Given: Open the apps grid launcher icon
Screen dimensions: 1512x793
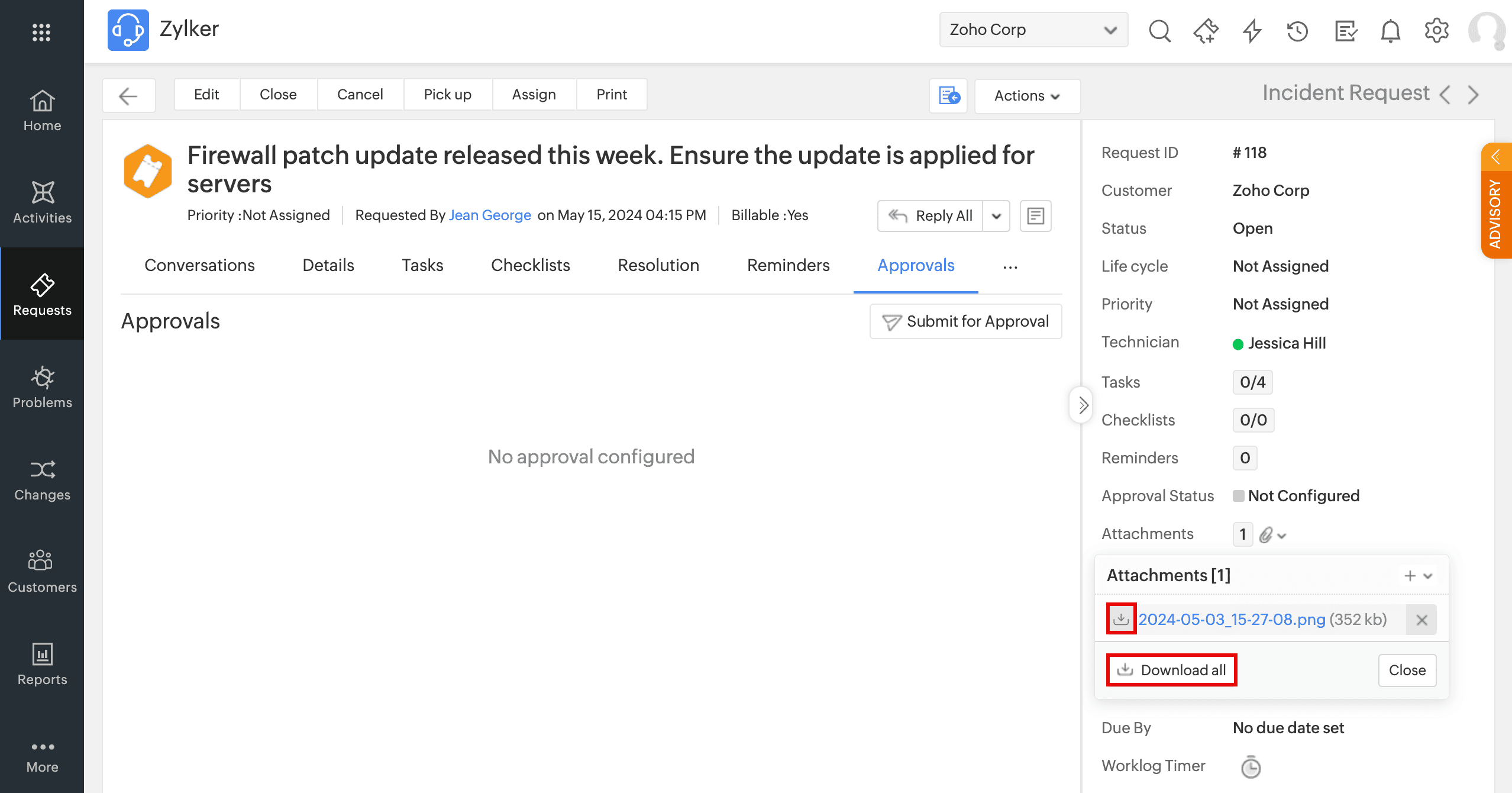Looking at the screenshot, I should pos(41,32).
